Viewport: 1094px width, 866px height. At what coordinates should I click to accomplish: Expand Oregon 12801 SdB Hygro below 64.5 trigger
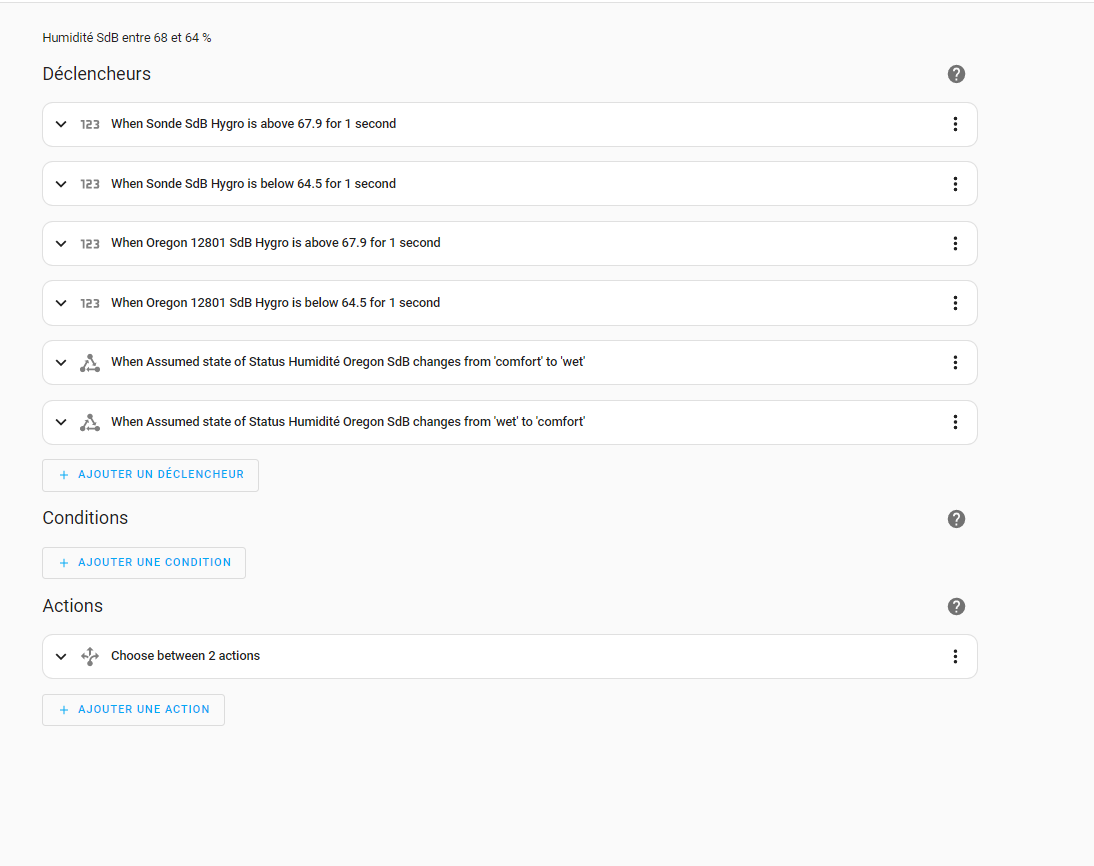61,303
